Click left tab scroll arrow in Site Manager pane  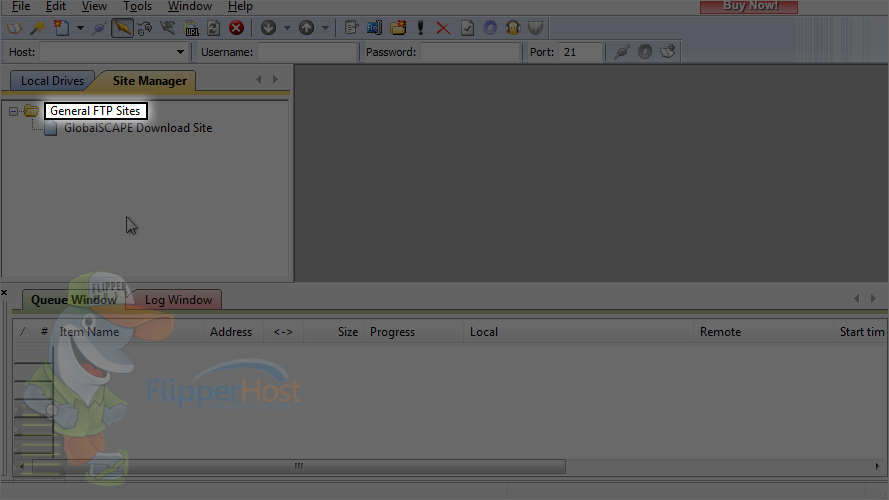pyautogui.click(x=259, y=80)
